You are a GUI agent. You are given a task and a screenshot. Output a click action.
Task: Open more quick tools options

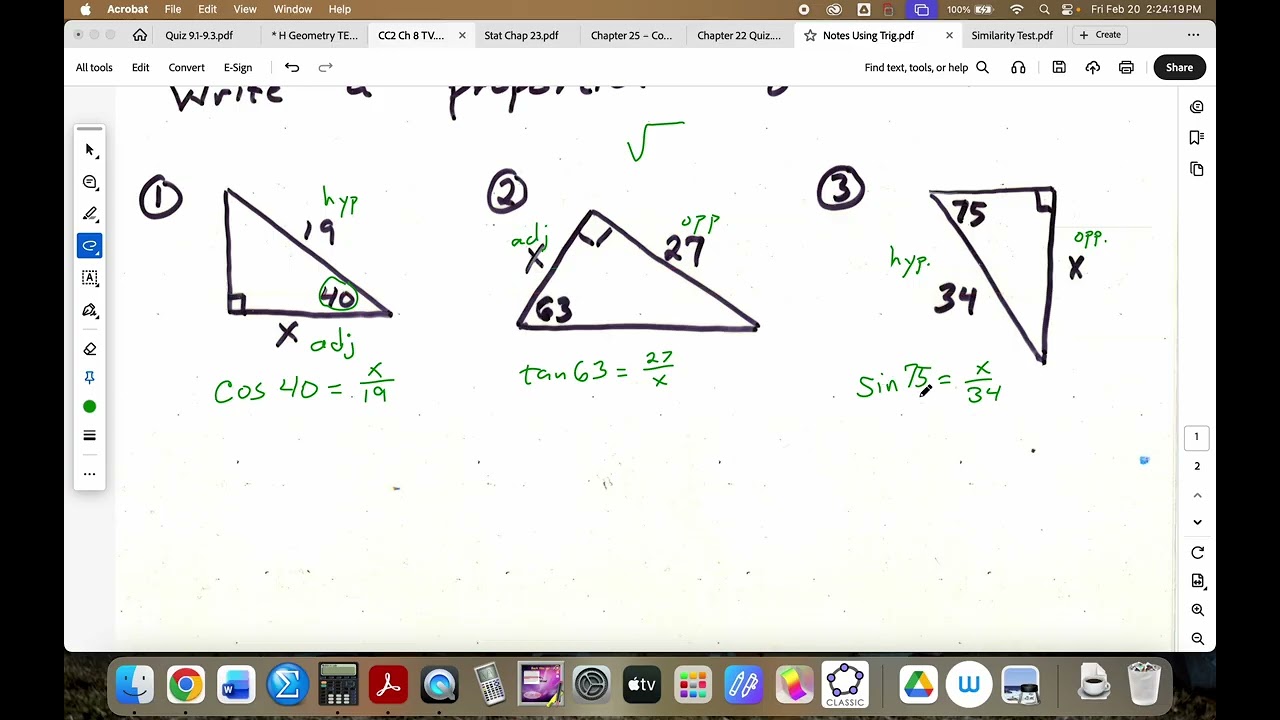click(90, 474)
